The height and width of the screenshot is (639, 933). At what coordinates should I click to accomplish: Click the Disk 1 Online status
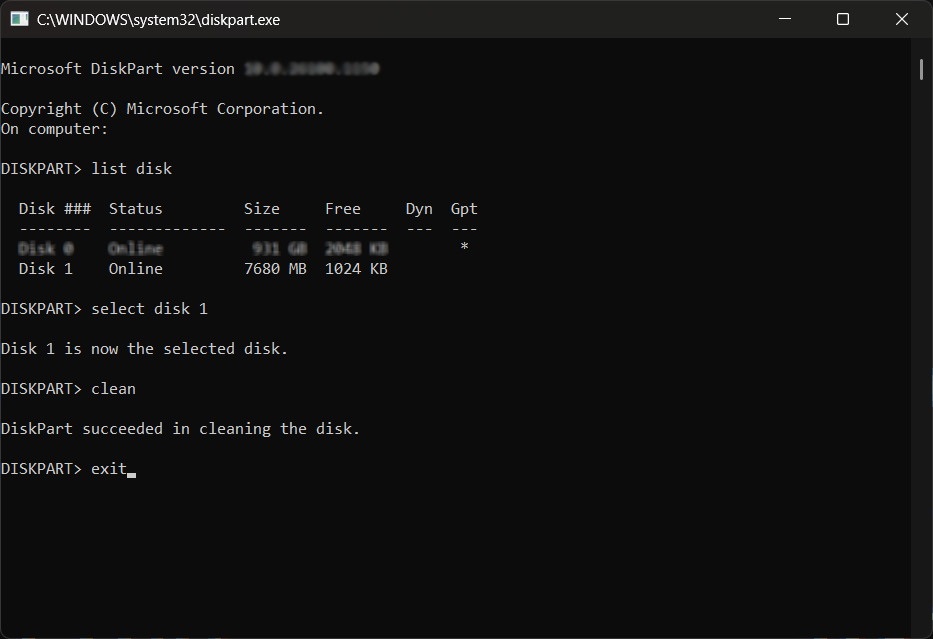[136, 269]
